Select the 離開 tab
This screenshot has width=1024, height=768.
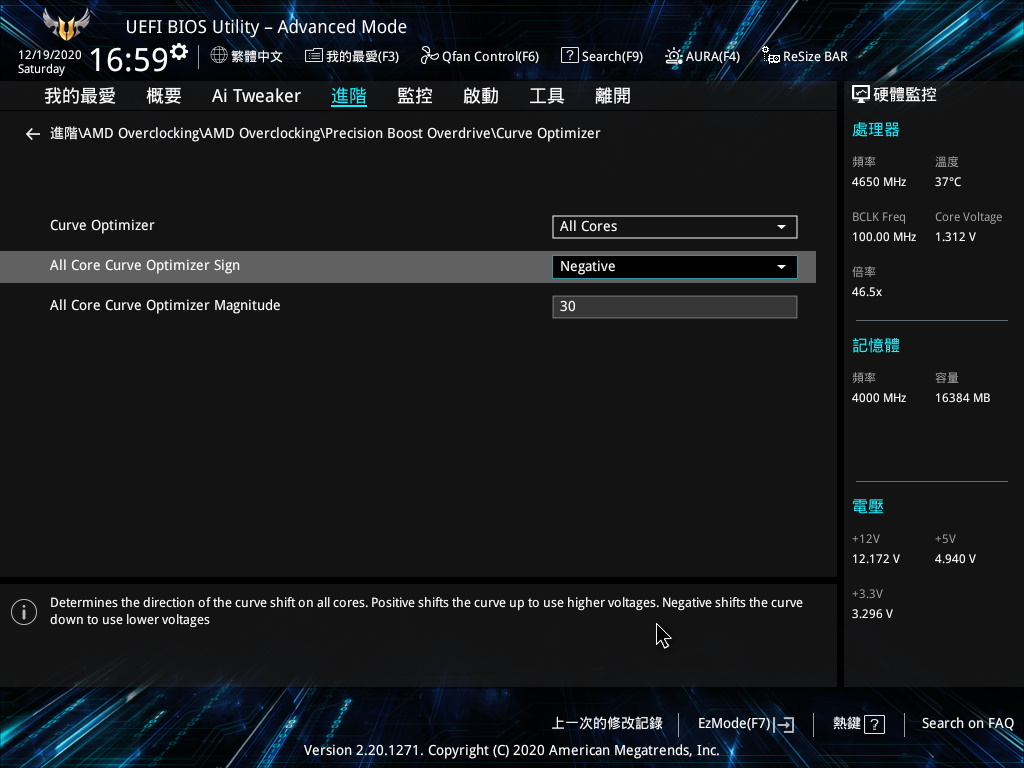613,96
